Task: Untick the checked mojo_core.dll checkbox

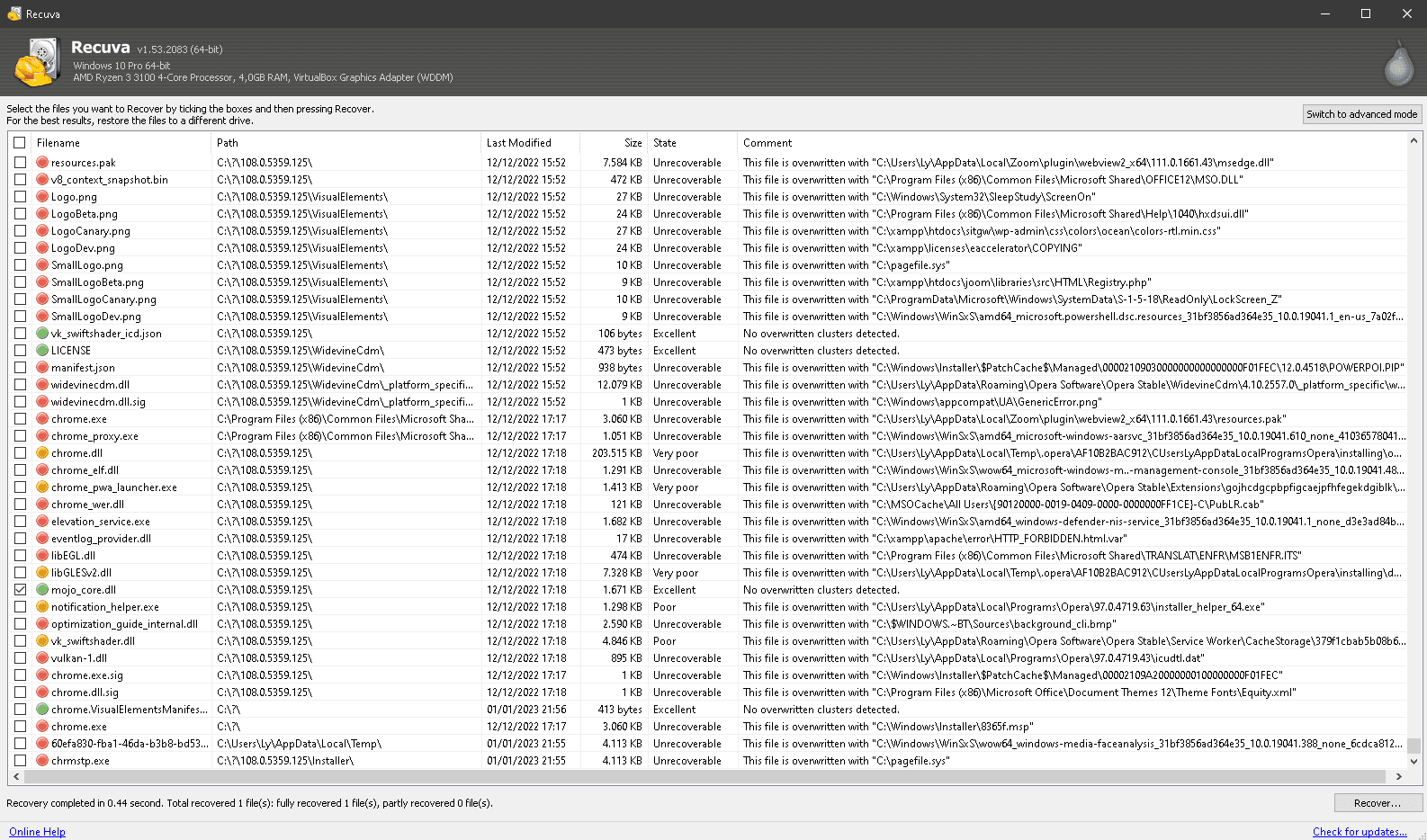Action: tap(20, 590)
